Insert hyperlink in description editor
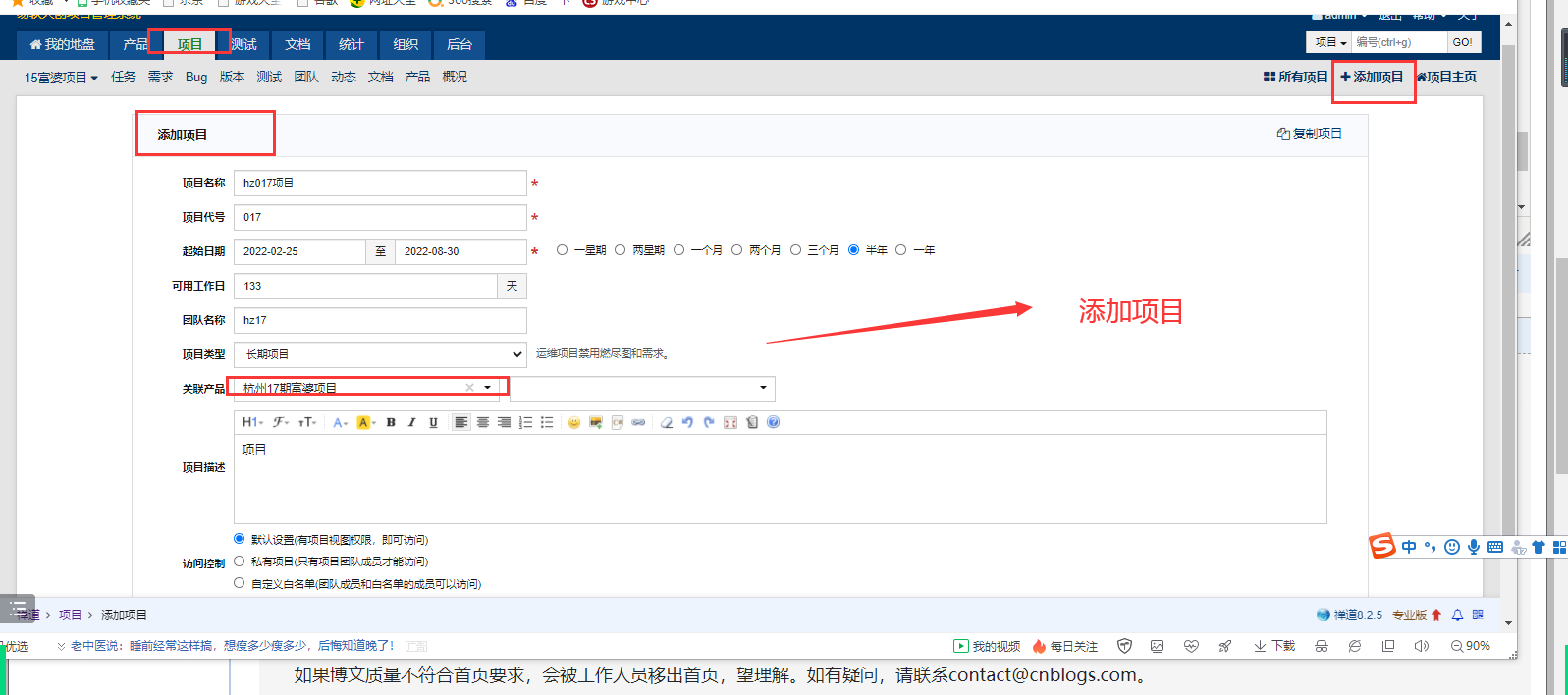Viewport: 1568px width, 695px height. point(638,422)
